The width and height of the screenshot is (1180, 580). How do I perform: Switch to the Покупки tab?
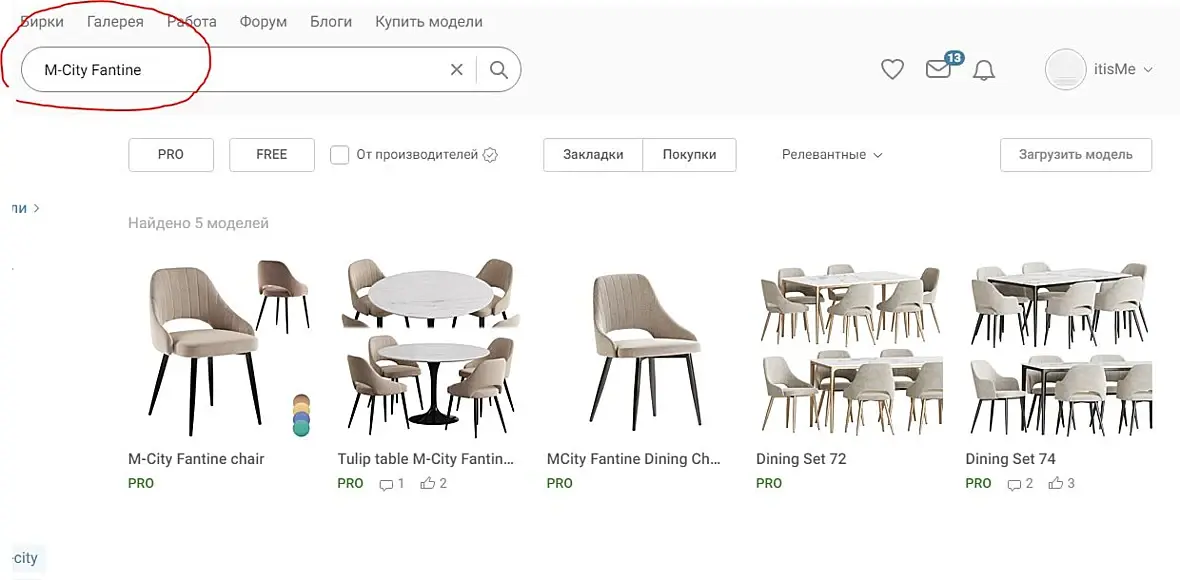point(689,155)
